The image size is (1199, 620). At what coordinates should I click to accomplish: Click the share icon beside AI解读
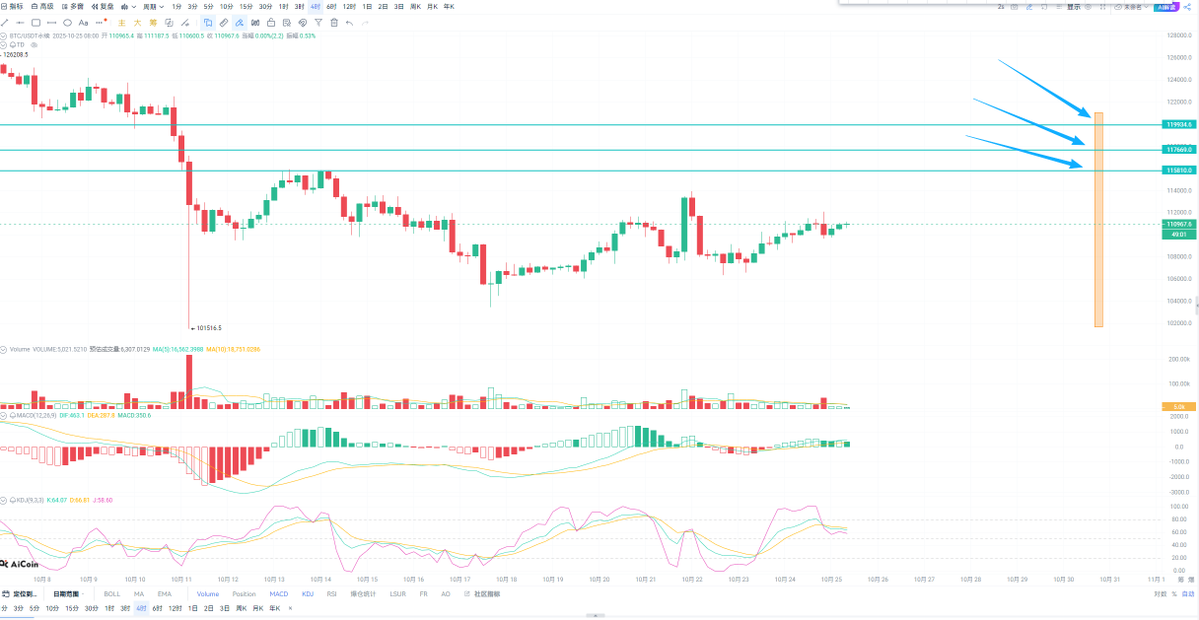click(x=1188, y=7)
